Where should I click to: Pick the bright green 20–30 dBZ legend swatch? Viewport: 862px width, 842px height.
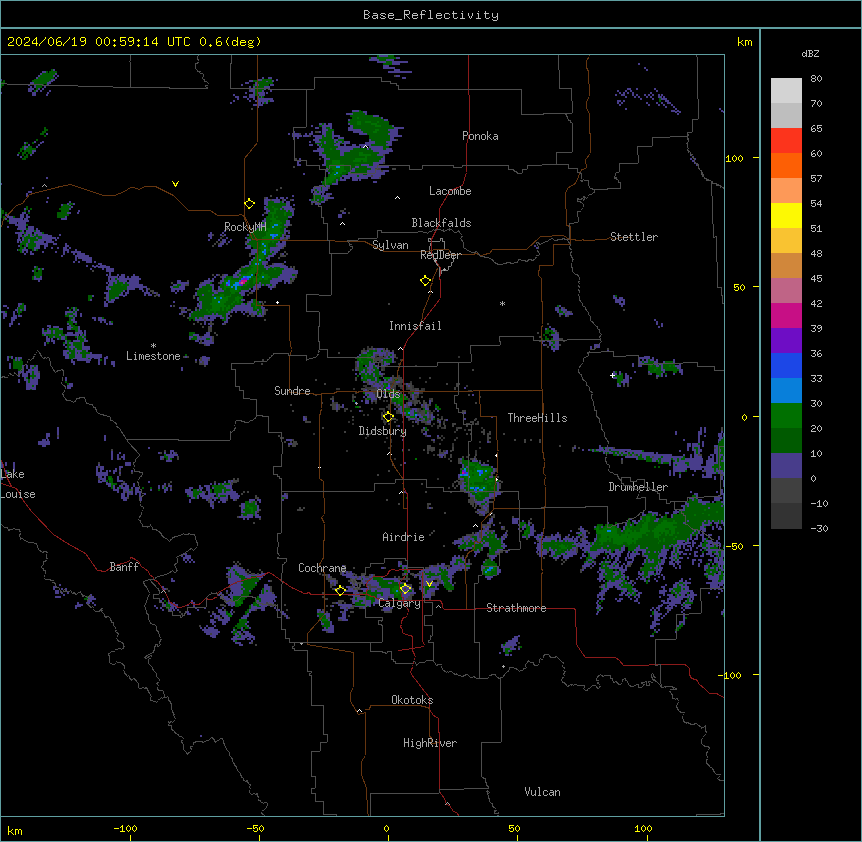786,416
